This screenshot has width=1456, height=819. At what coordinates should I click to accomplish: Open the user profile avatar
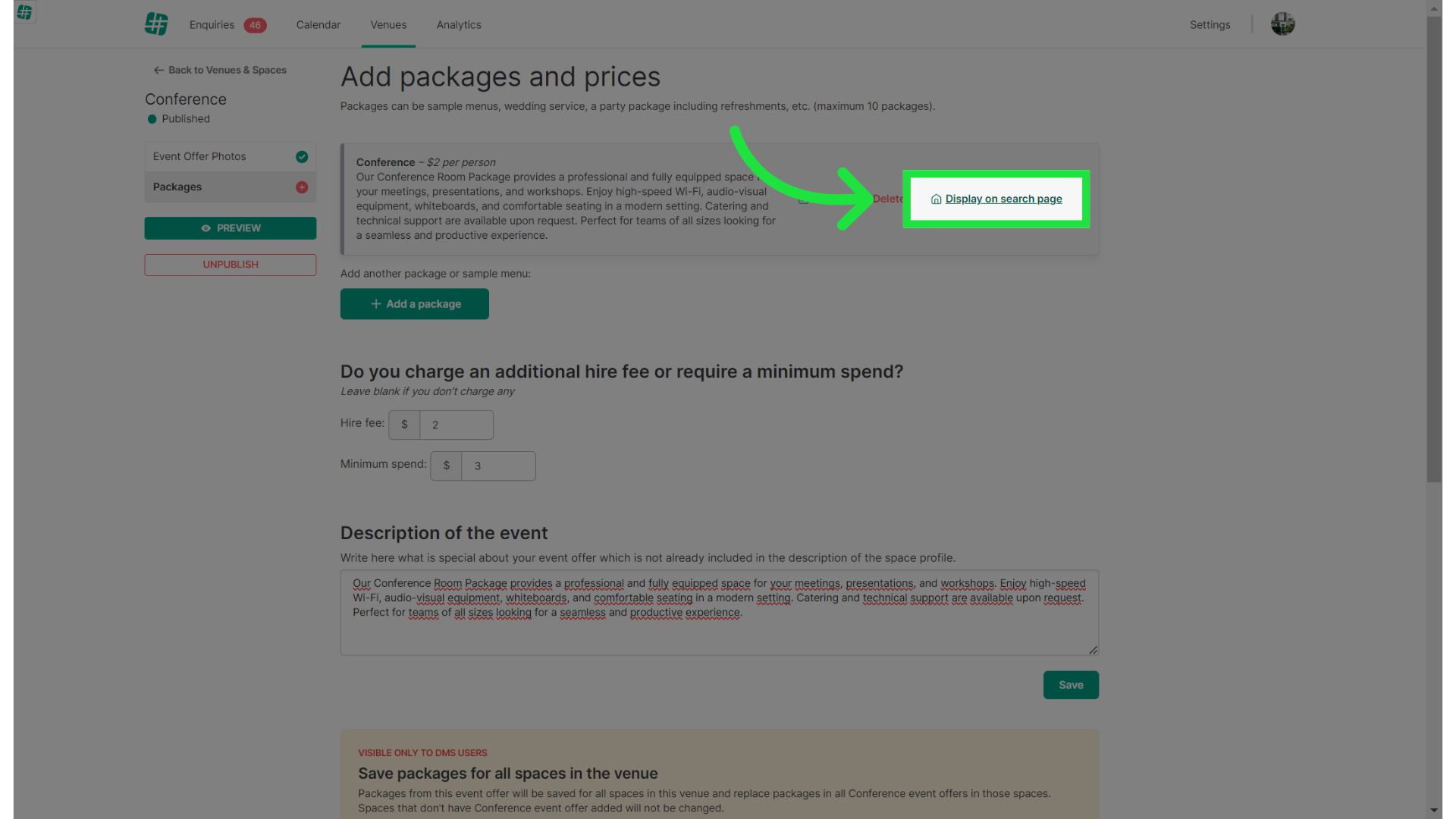pyautogui.click(x=1282, y=24)
